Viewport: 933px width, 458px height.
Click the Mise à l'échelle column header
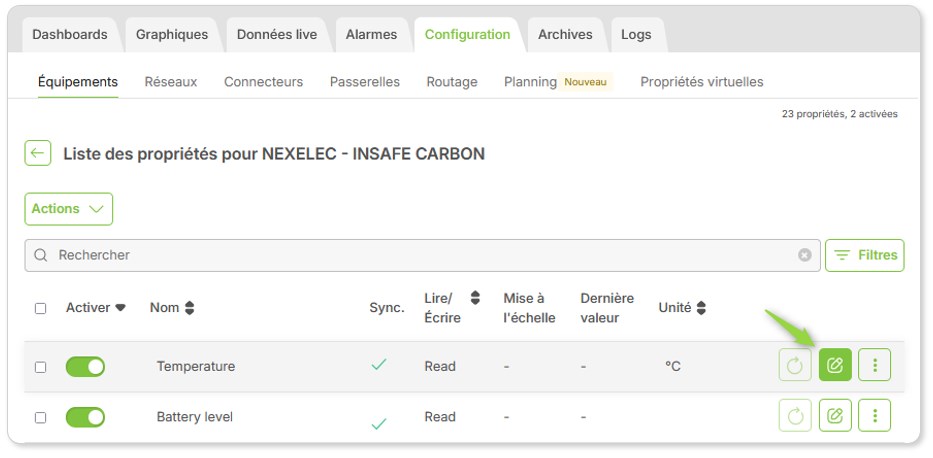click(529, 308)
